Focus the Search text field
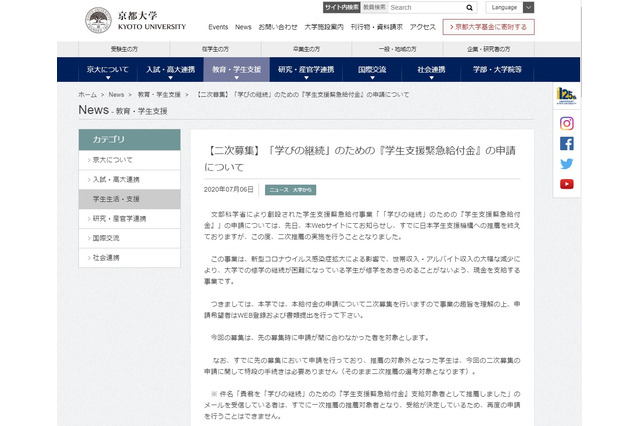Viewport: 640px width, 426px height. pos(426,7)
